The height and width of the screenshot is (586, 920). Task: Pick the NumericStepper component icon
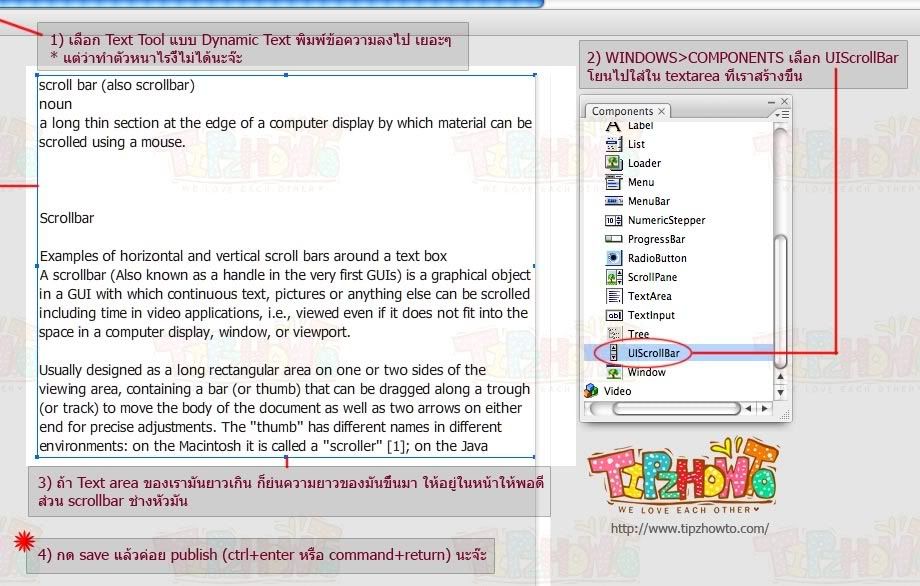[614, 220]
